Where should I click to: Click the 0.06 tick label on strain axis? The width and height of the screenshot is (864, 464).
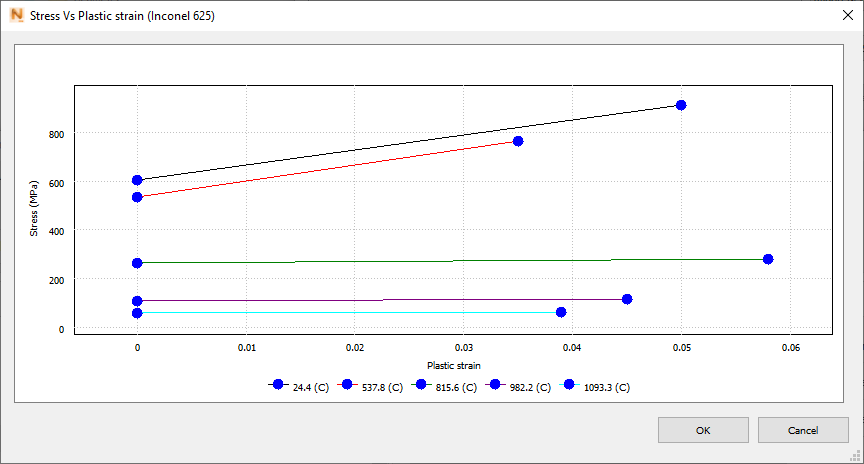click(791, 348)
